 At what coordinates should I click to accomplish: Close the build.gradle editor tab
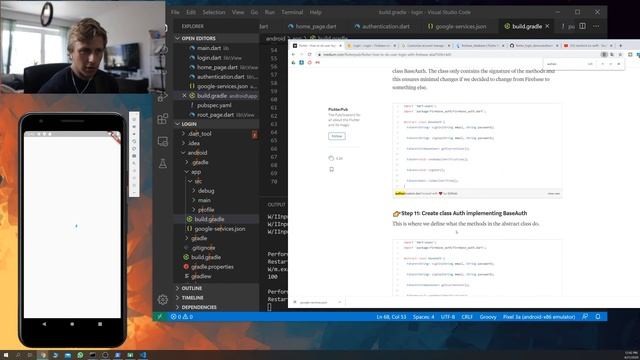(x=547, y=26)
